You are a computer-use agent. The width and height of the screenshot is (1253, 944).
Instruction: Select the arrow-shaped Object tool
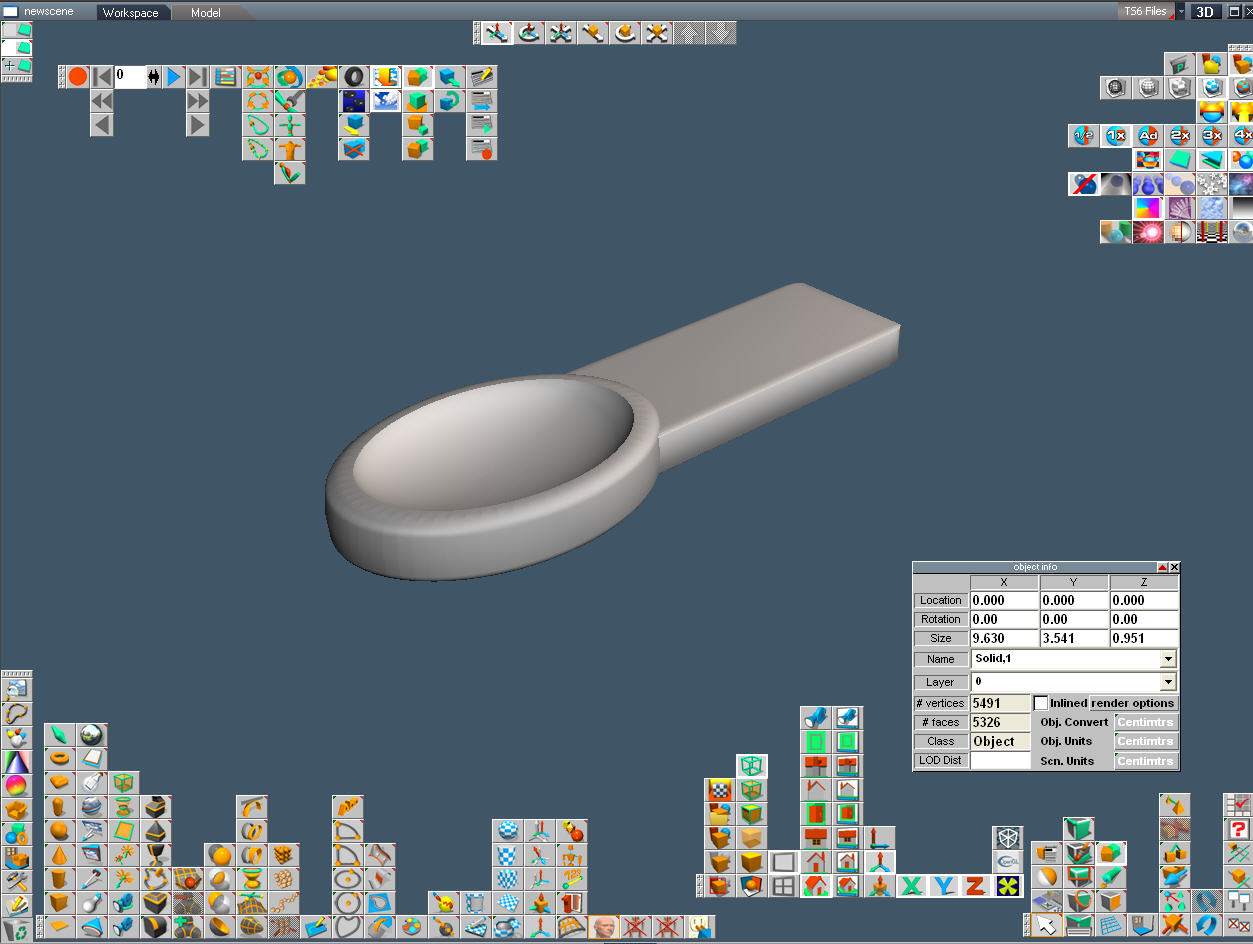pyautogui.click(x=1047, y=925)
